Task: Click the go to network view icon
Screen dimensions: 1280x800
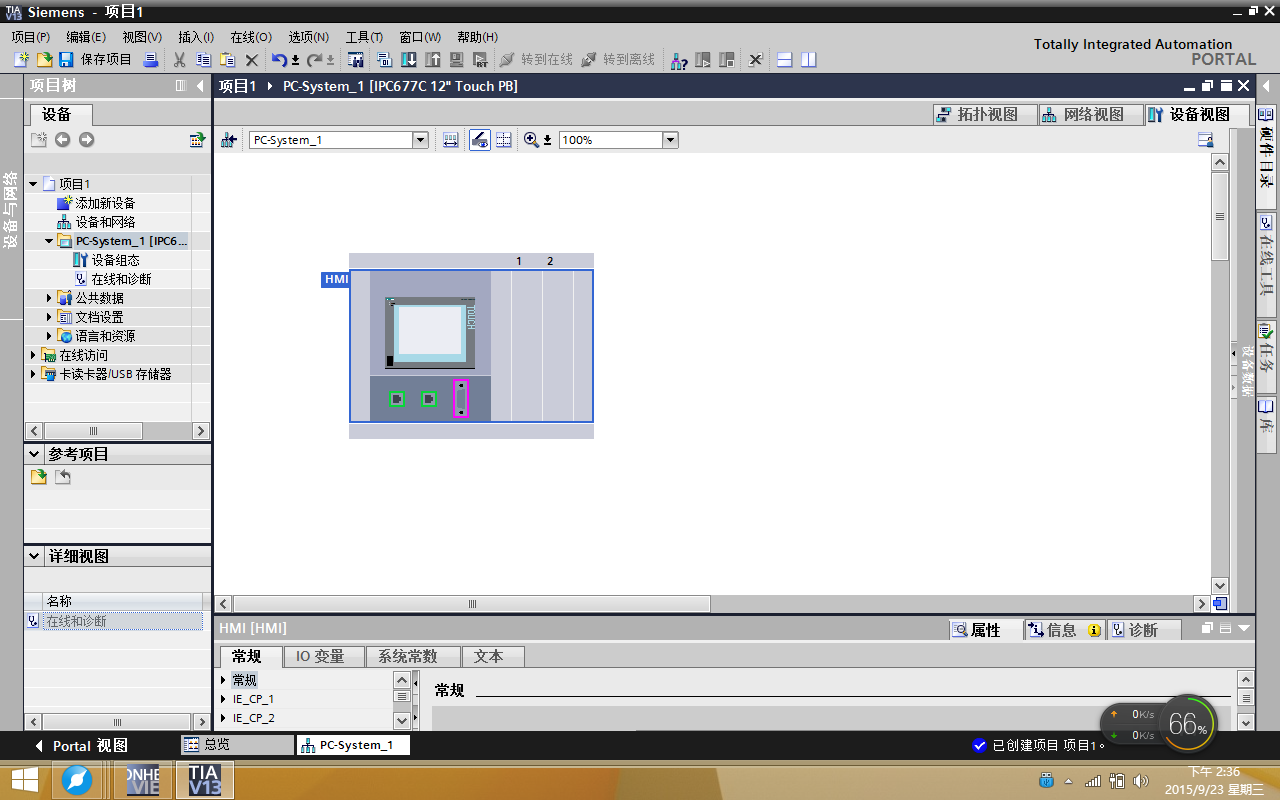Action: [228, 140]
